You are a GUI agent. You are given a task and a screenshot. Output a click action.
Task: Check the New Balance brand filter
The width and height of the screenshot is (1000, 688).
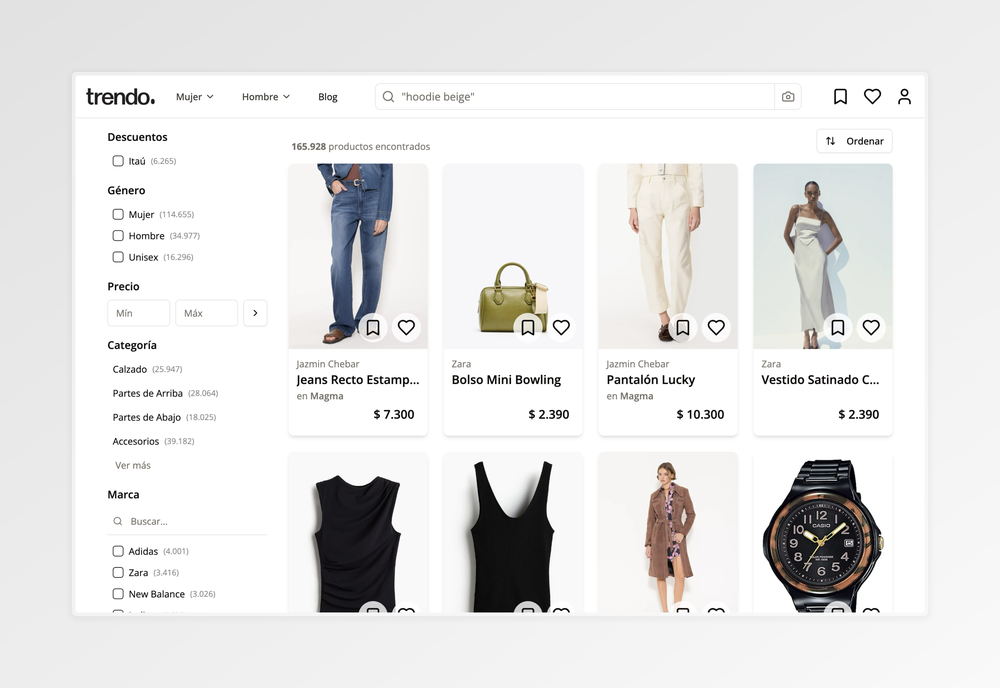click(x=118, y=594)
